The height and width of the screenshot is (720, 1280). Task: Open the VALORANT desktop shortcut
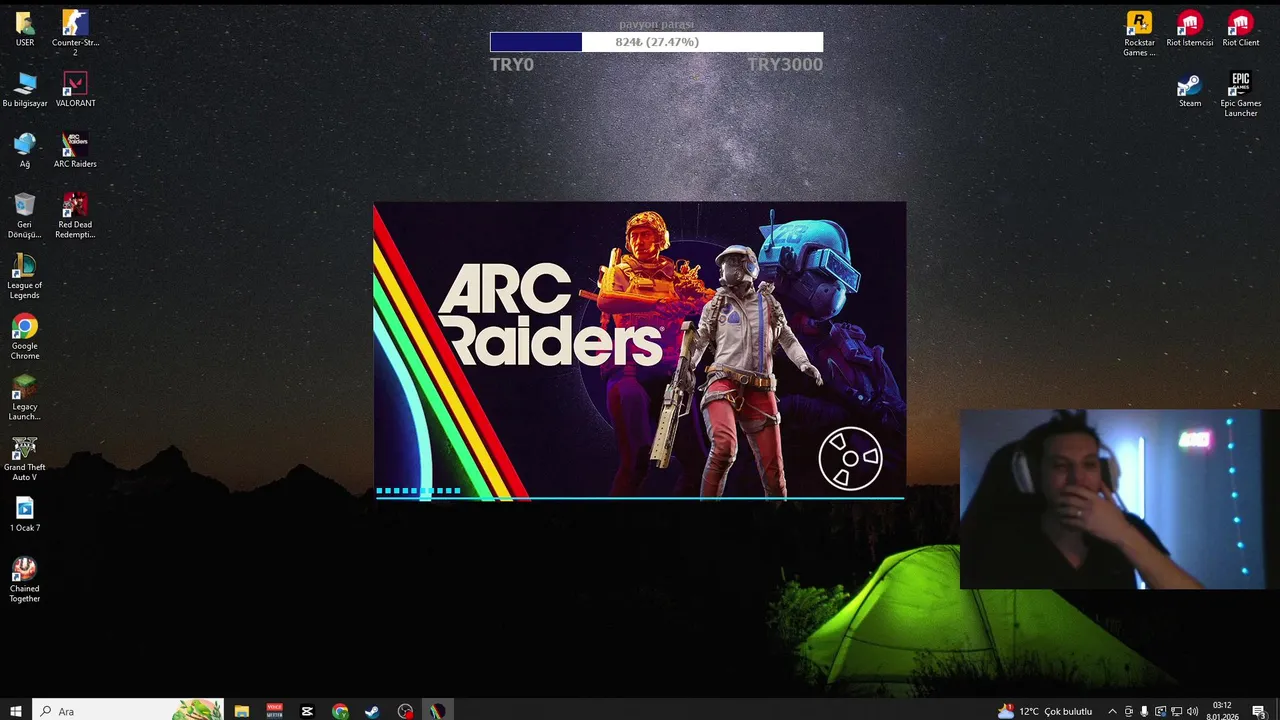[x=75, y=90]
